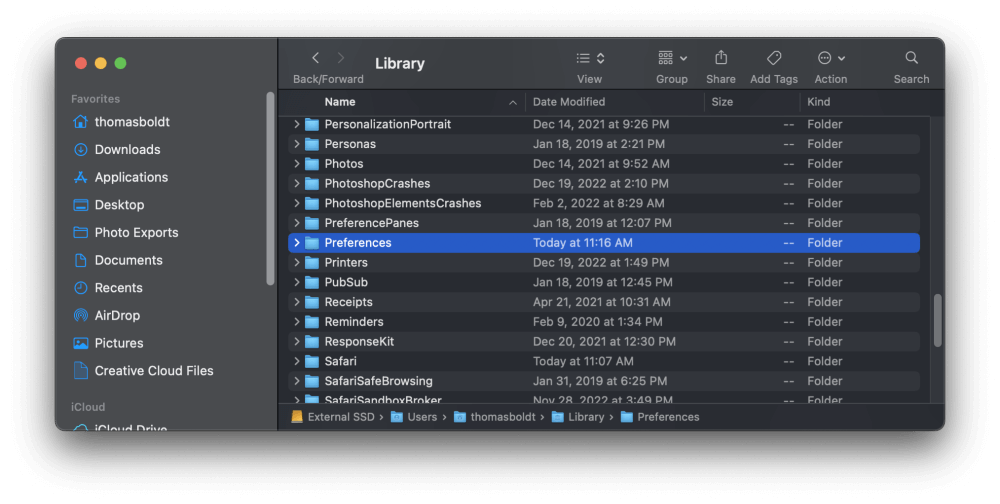The width and height of the screenshot is (1000, 504).
Task: Sort by the Name column header
Action: point(340,102)
